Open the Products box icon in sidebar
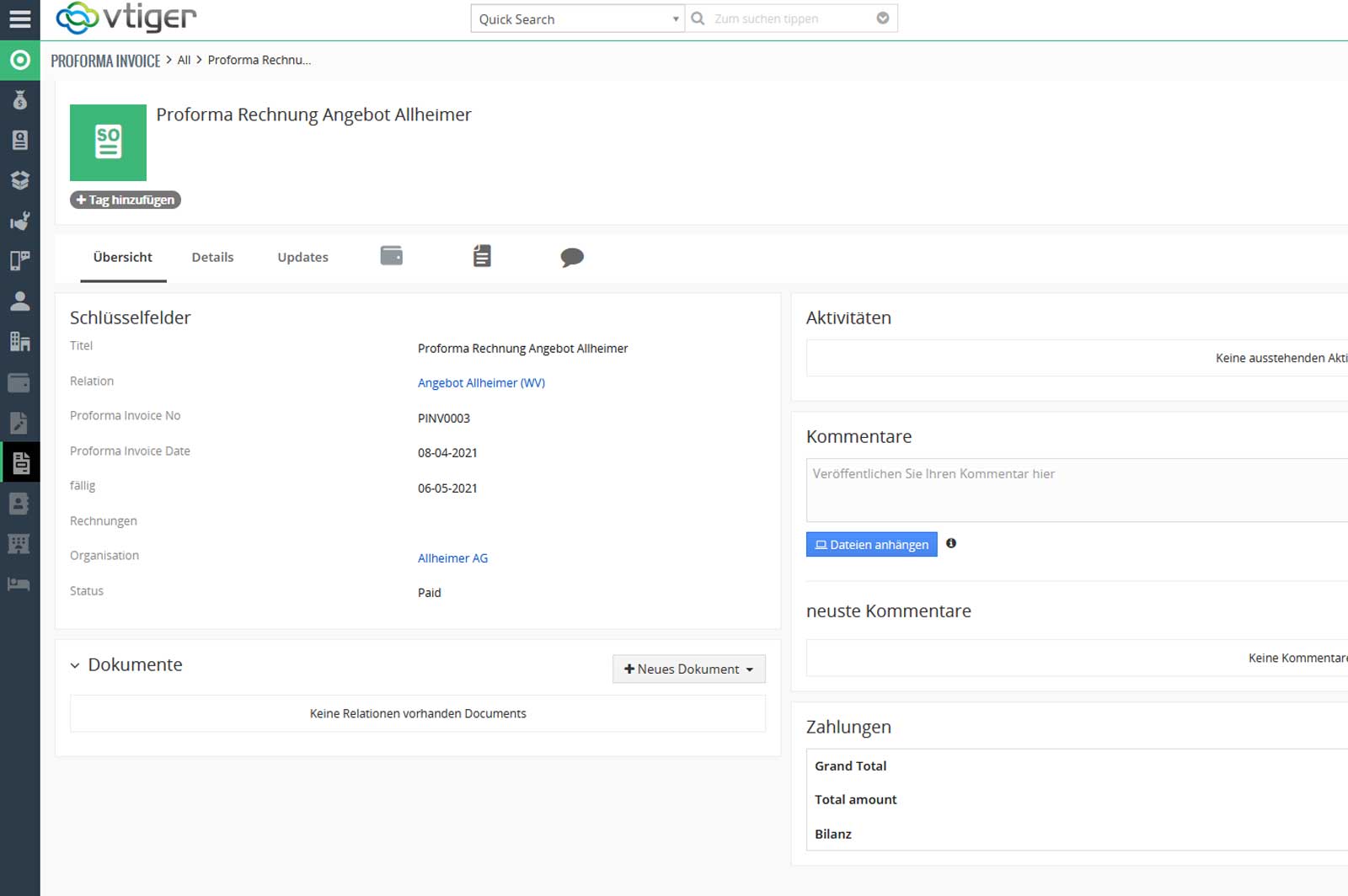 tap(20, 179)
